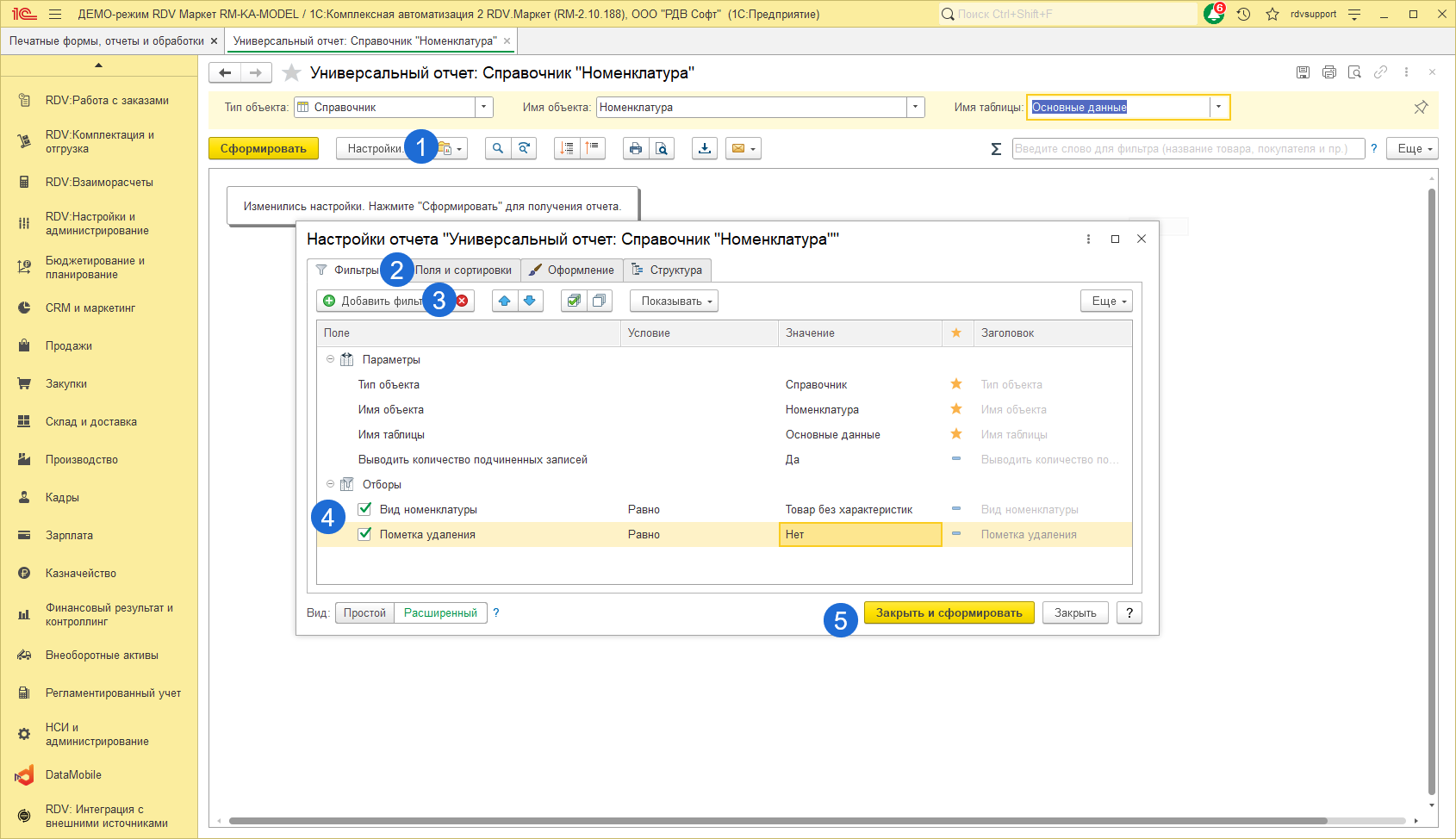This screenshot has width=1456, height=839.
Task: Open the 'Структура' tab
Action: click(x=668, y=270)
